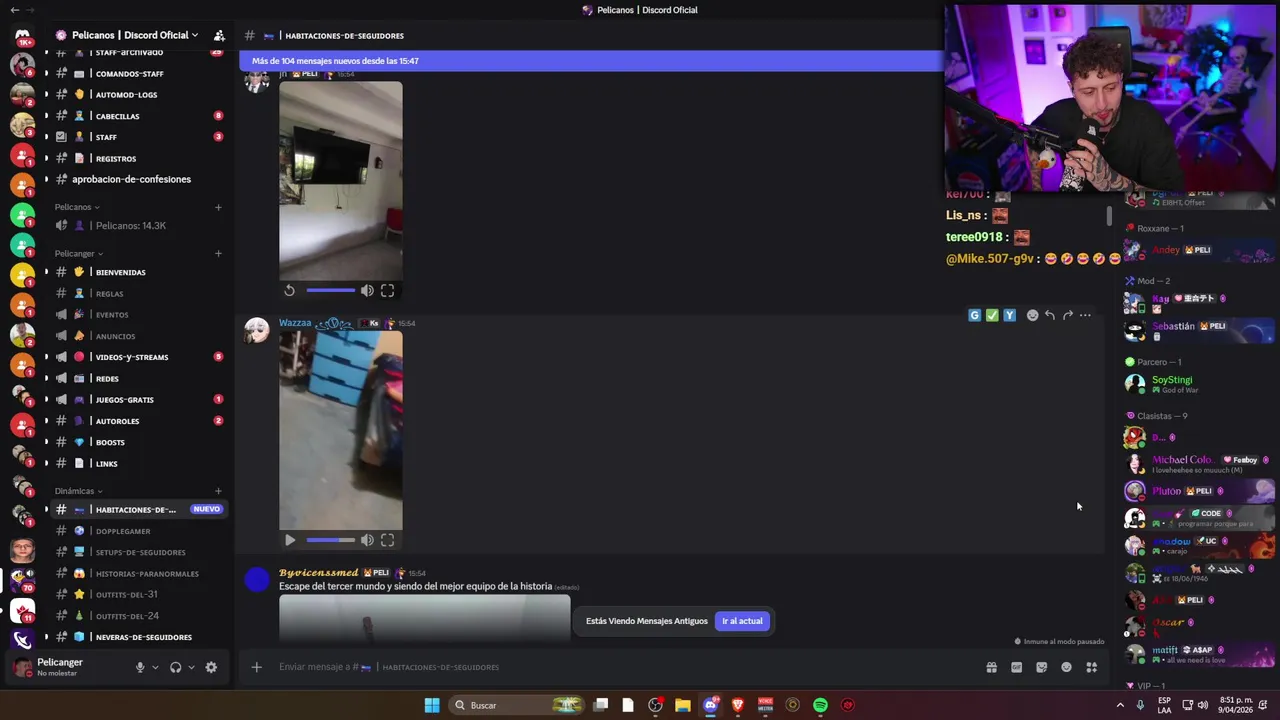
Task: Open headphone output options arrow
Action: click(191, 667)
